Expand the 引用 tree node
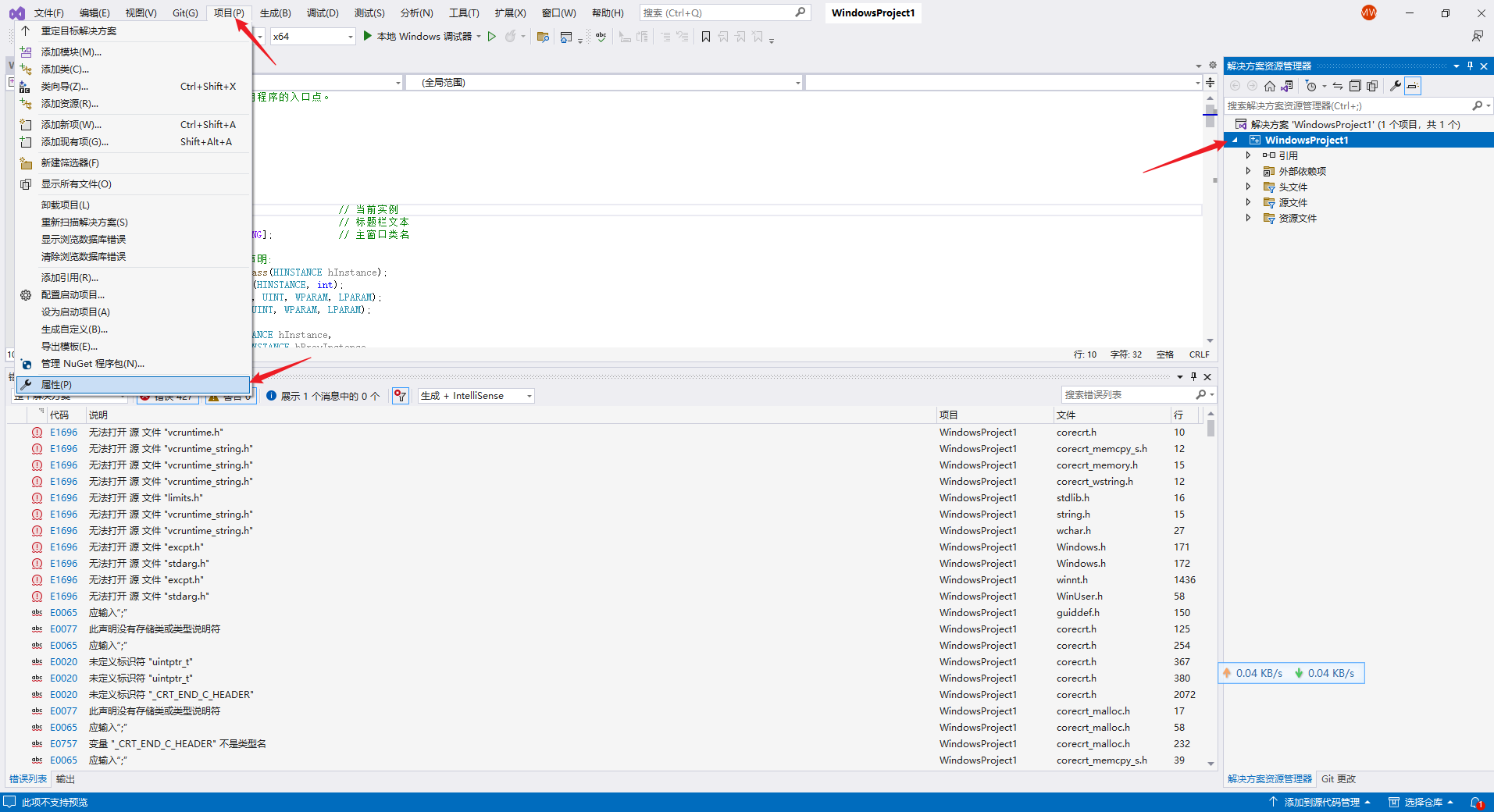 1248,155
